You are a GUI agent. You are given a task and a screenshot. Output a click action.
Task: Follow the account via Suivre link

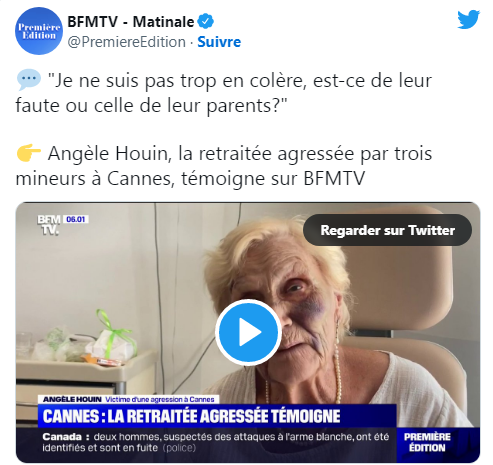[x=219, y=42]
